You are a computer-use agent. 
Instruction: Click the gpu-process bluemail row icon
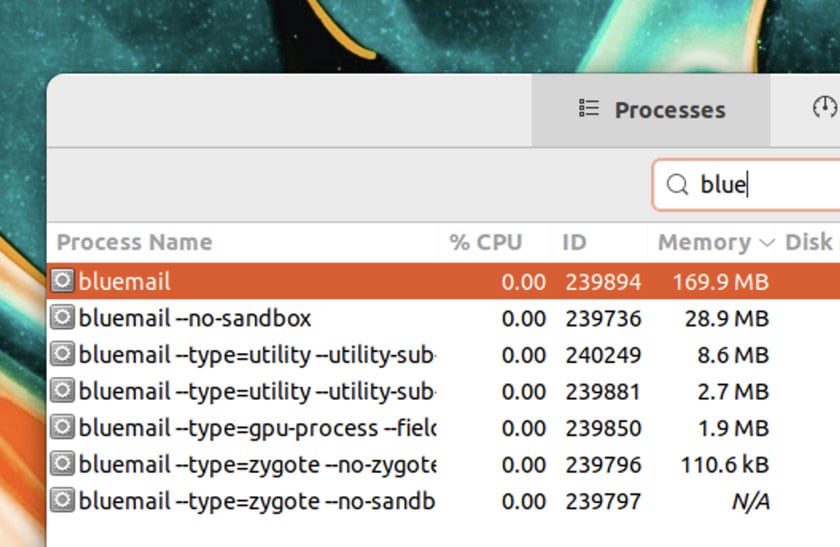pyautogui.click(x=62, y=427)
